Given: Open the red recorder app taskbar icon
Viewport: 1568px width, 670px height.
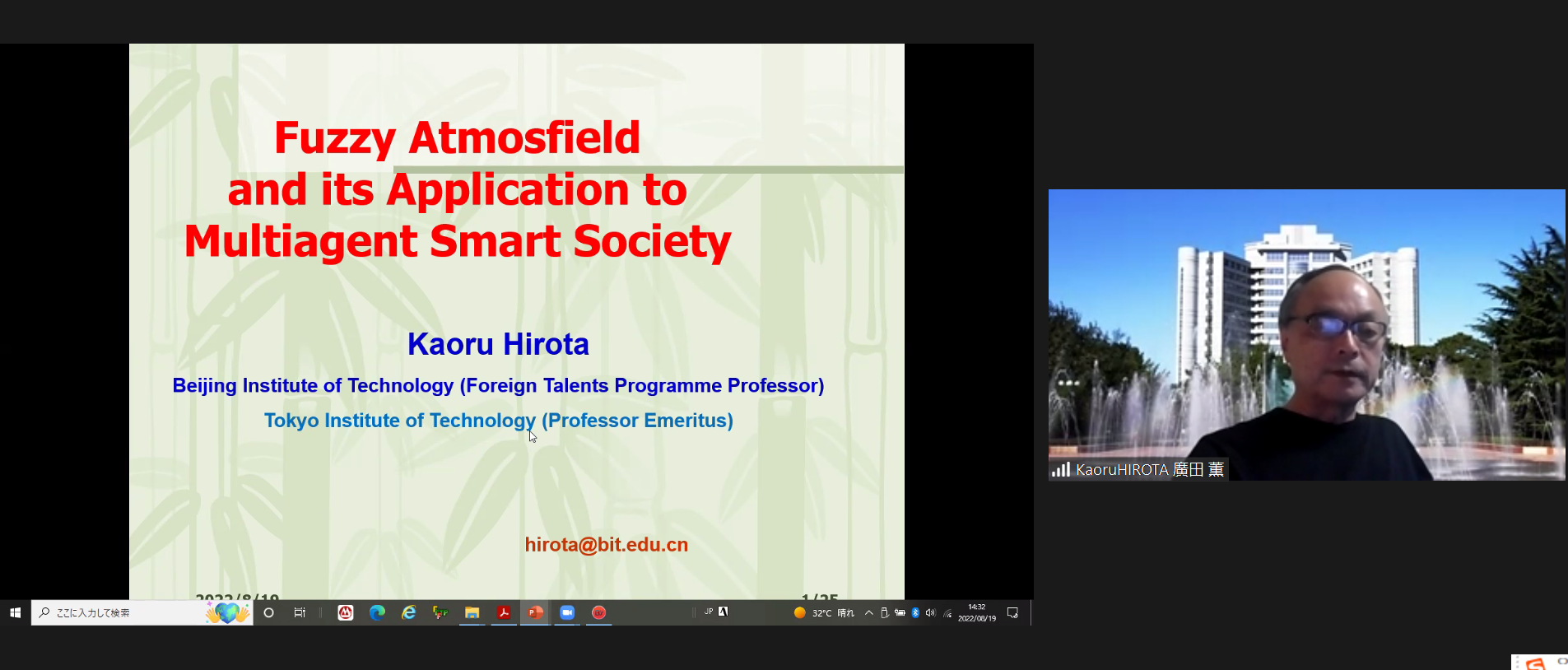Looking at the screenshot, I should 598,612.
